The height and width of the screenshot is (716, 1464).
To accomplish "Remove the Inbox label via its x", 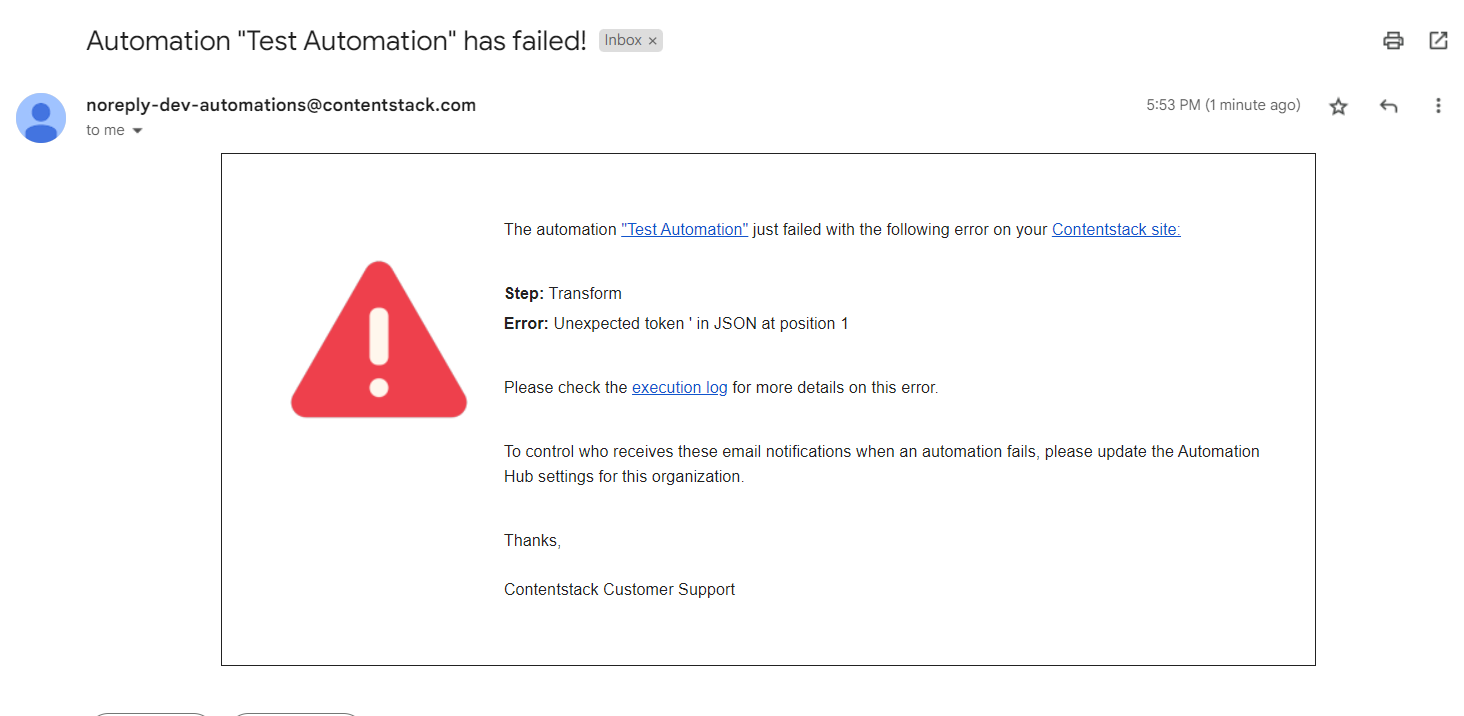I will pyautogui.click(x=653, y=40).
